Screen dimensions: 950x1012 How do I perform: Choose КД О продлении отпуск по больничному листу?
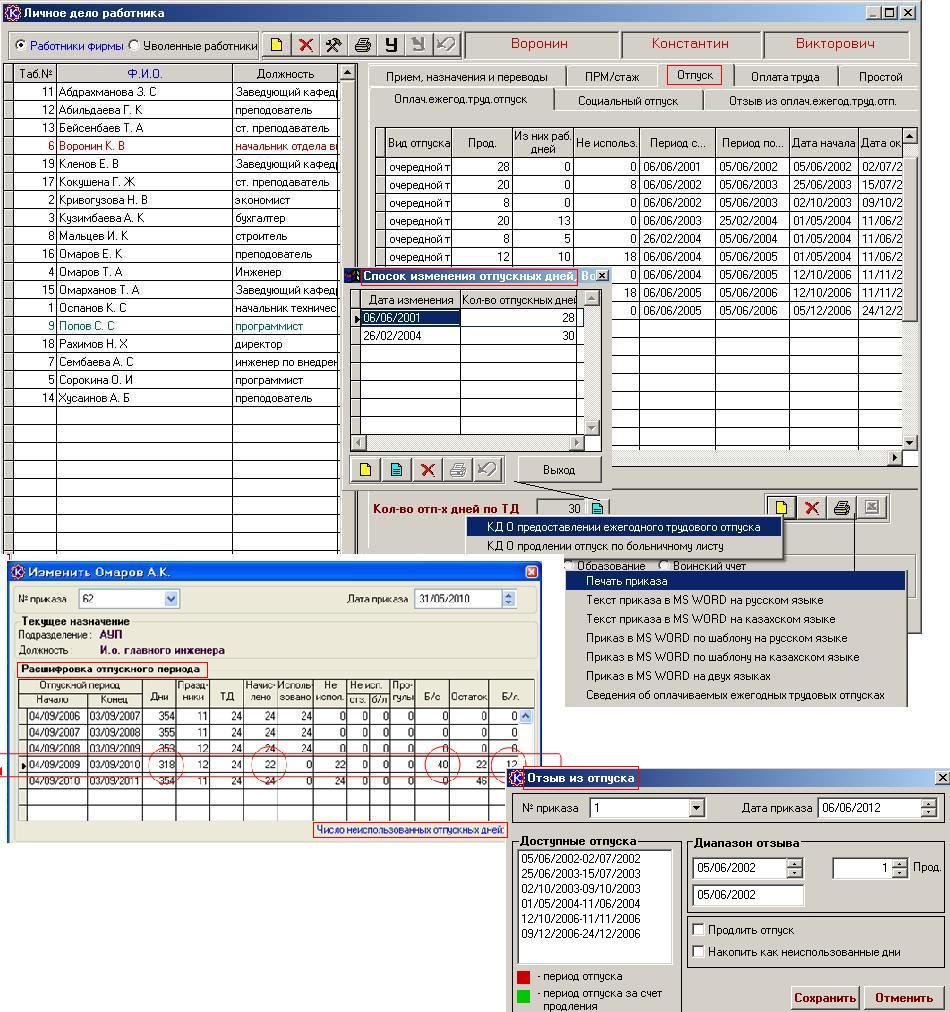click(623, 546)
